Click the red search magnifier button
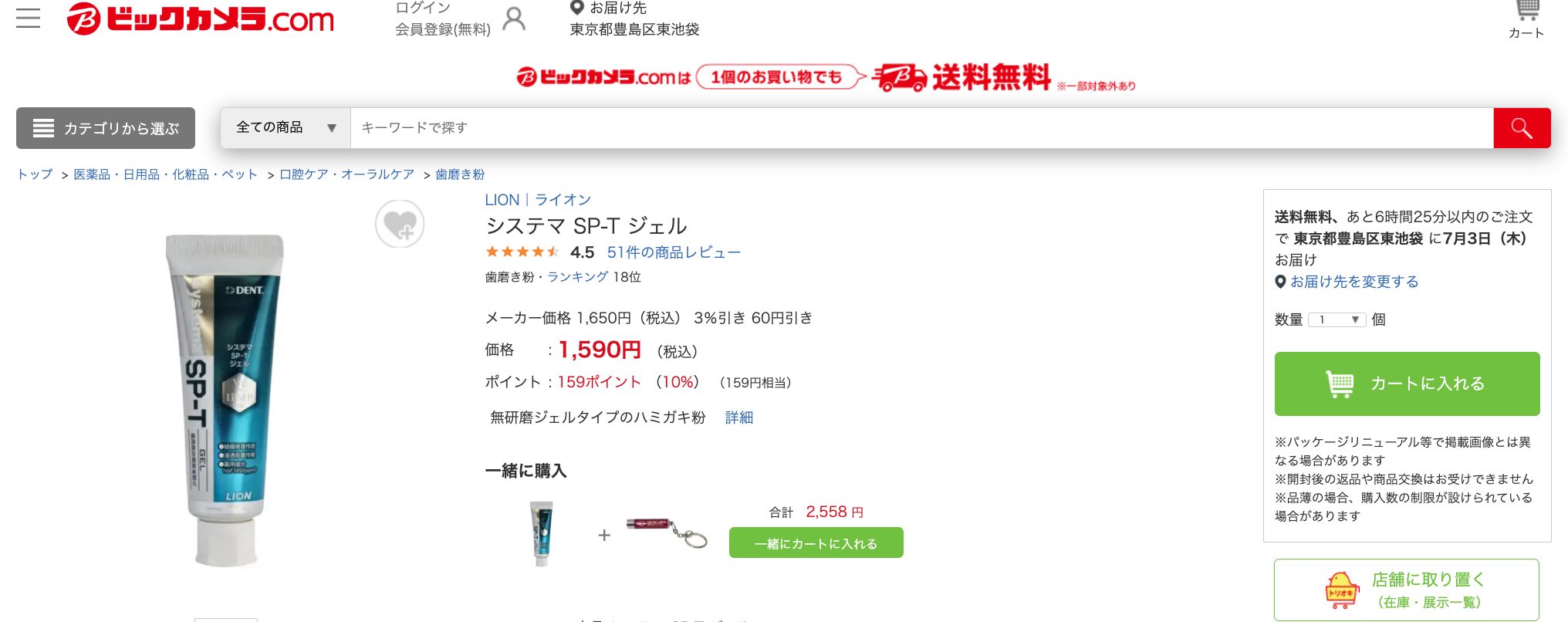This screenshot has height=622, width=1568. tap(1522, 128)
